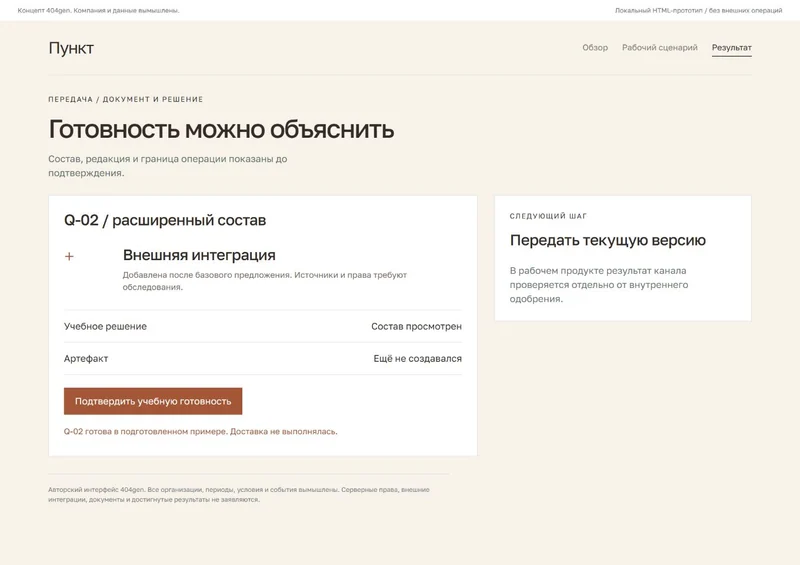
Task: Click heading Передать текущую версию
Action: [608, 240]
